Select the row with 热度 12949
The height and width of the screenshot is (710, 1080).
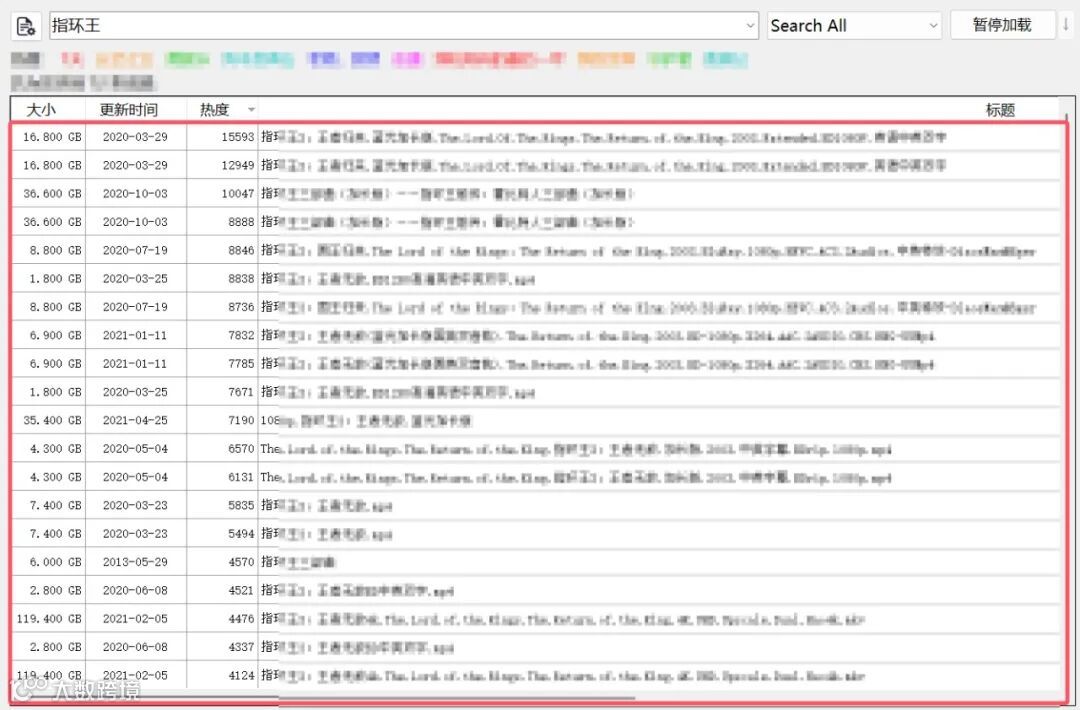point(536,165)
